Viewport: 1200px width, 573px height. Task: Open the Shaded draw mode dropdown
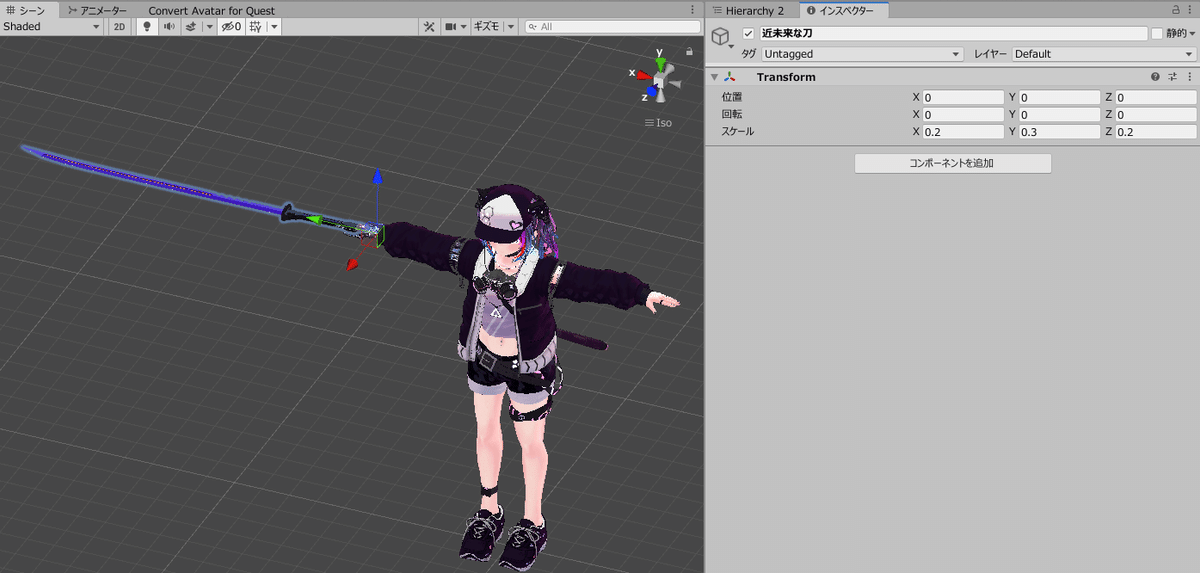[x=52, y=27]
